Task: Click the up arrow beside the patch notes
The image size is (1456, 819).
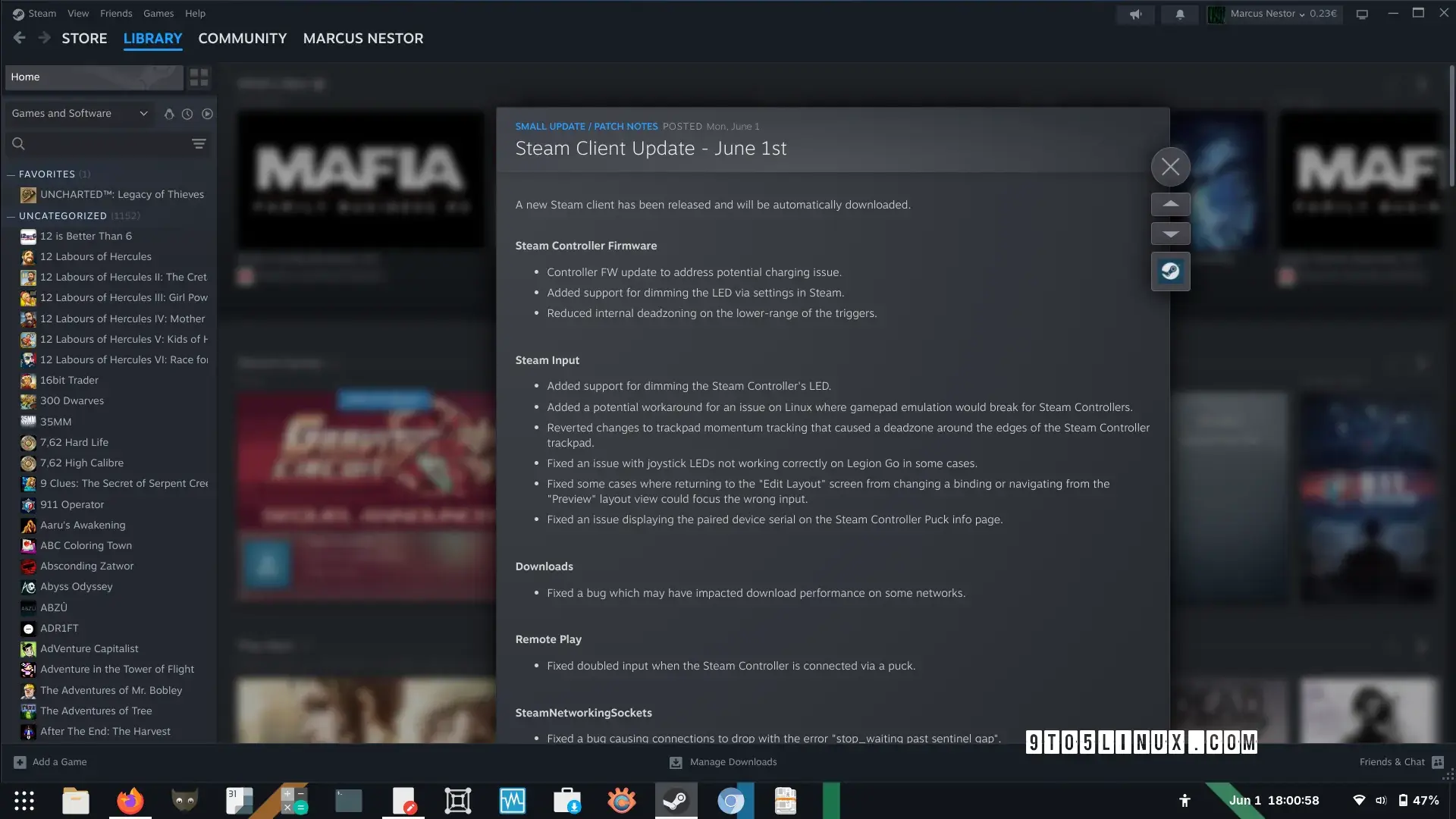Action: click(1170, 204)
